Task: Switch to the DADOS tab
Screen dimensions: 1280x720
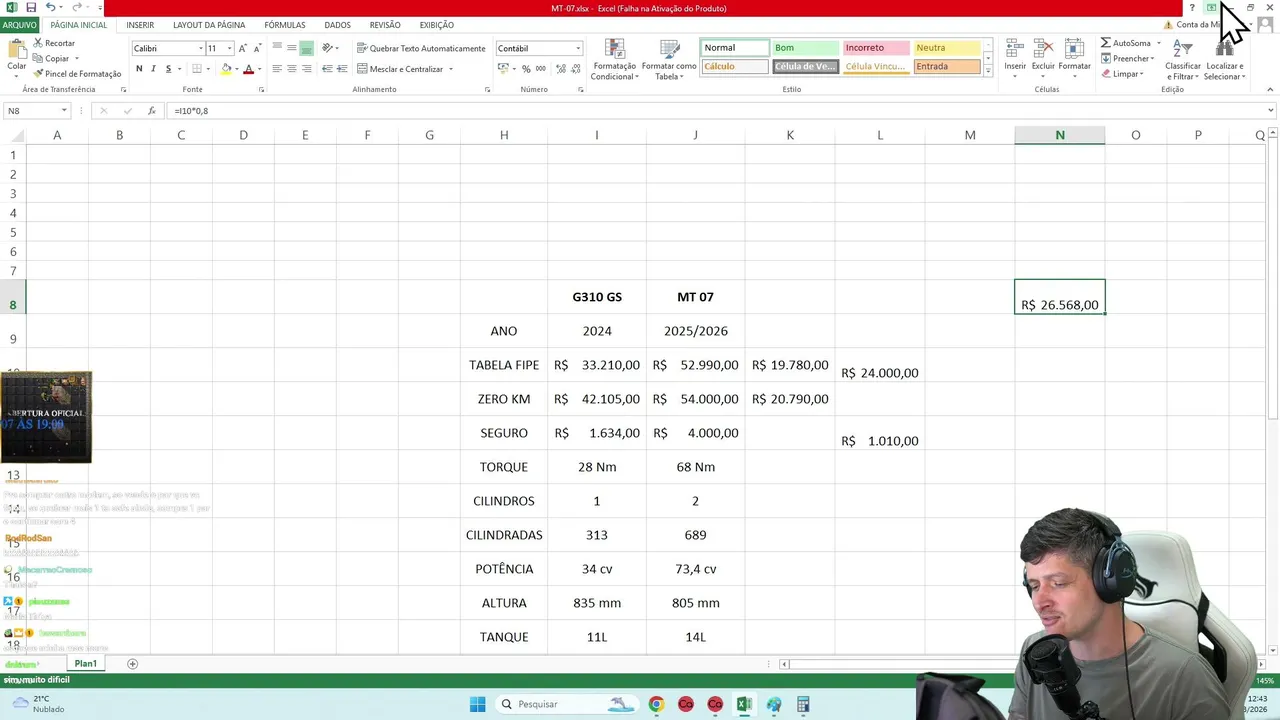Action: pyautogui.click(x=337, y=25)
